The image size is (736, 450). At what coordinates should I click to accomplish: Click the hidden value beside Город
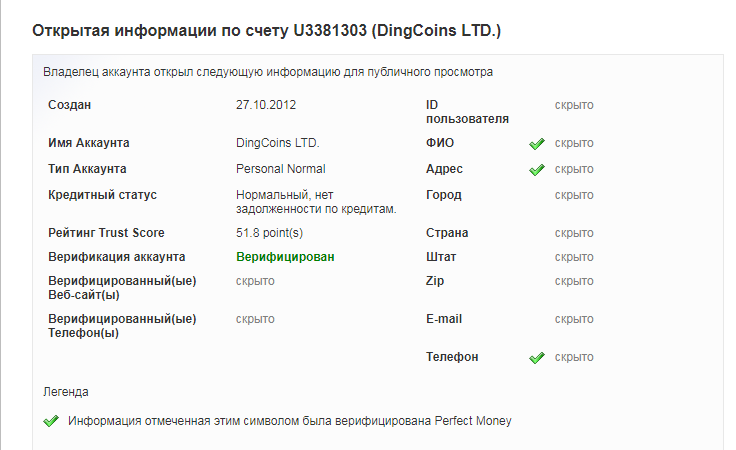pyautogui.click(x=574, y=195)
